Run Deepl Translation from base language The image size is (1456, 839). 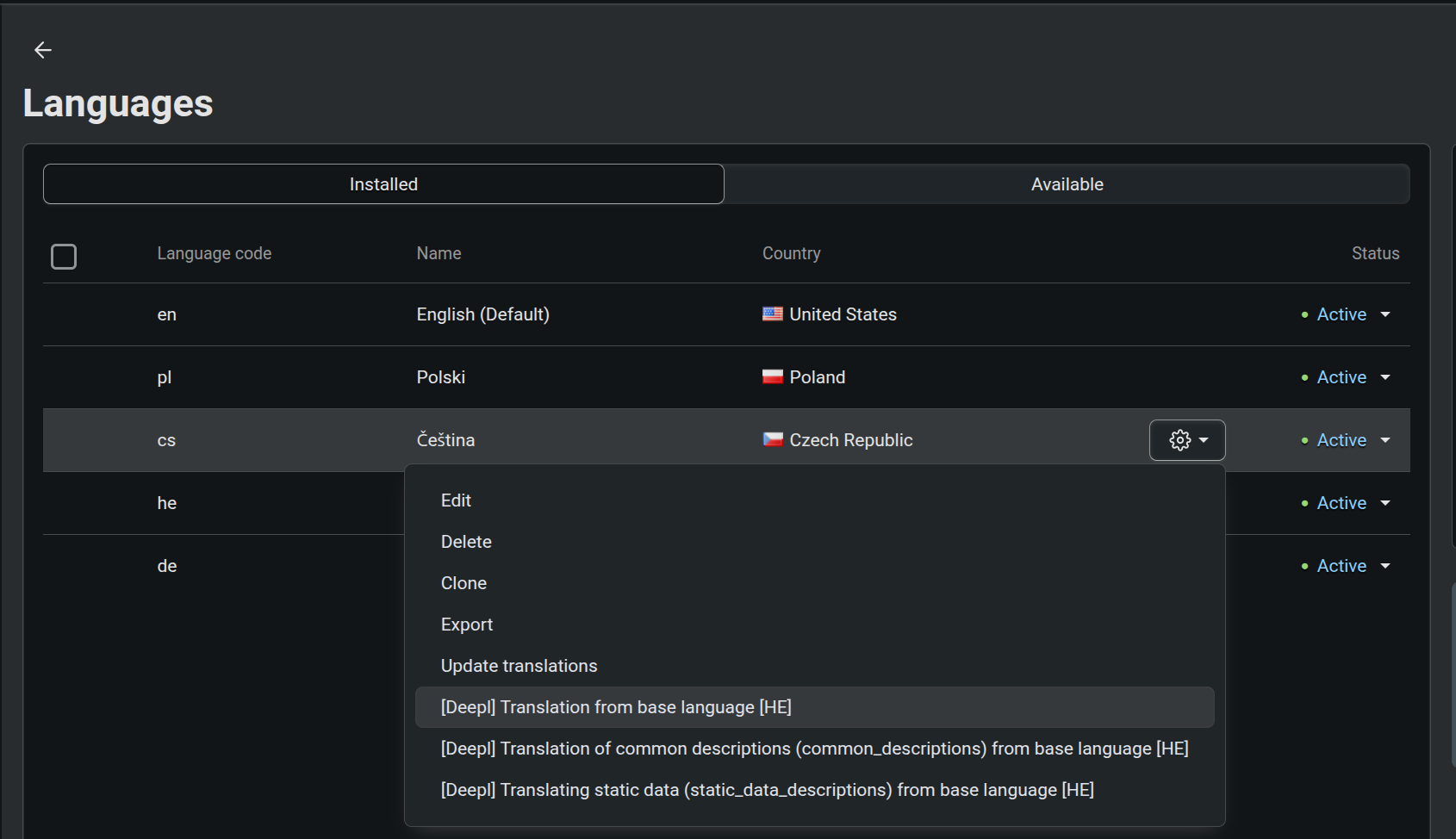(616, 707)
